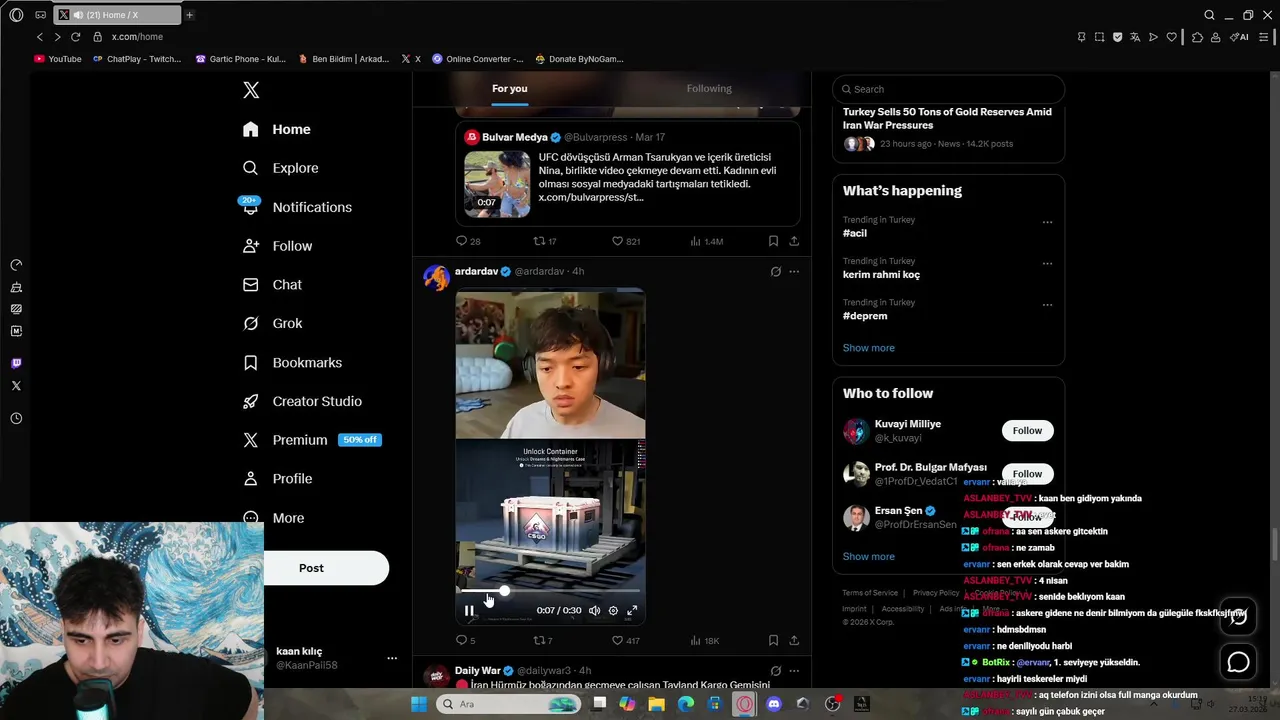
Task: Open Grok from the sidebar
Action: pos(273,323)
